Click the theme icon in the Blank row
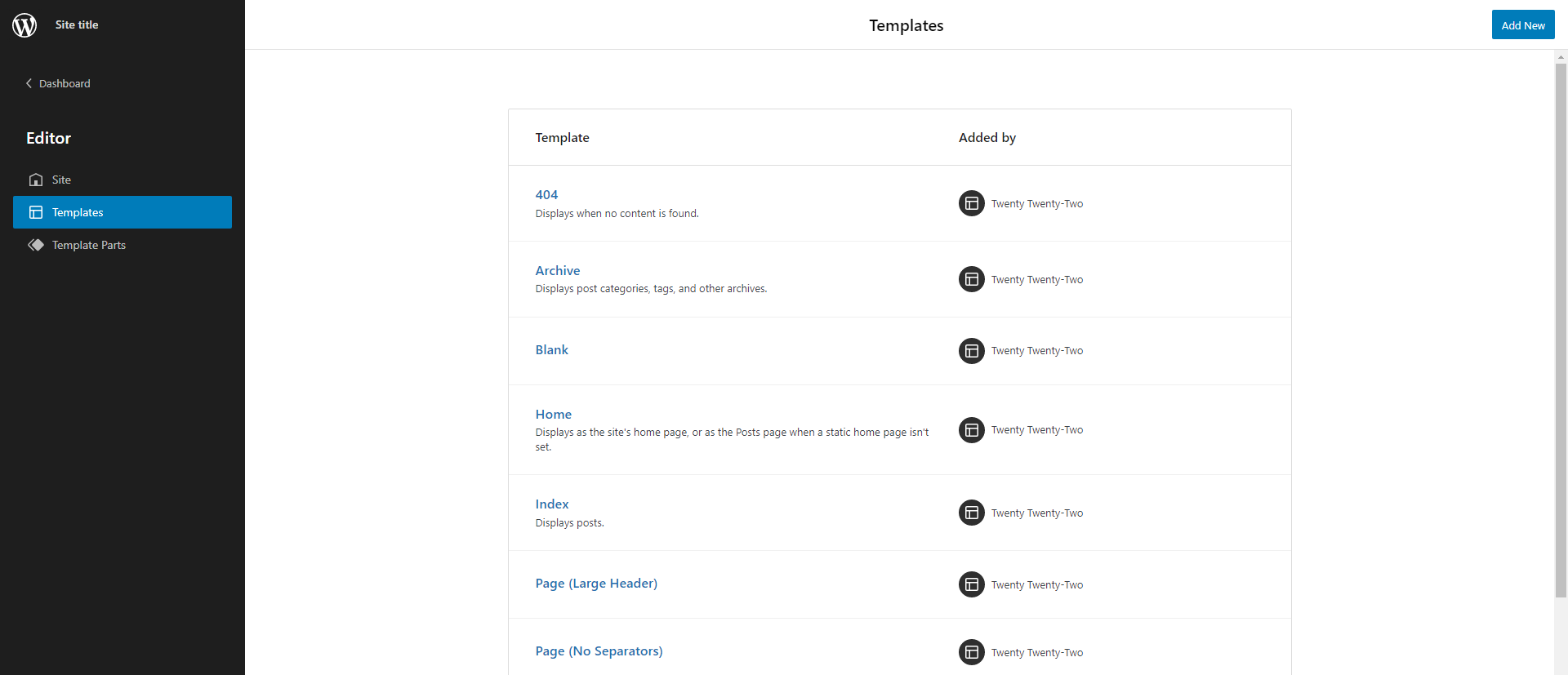This screenshot has width=1568, height=675. pos(971,351)
